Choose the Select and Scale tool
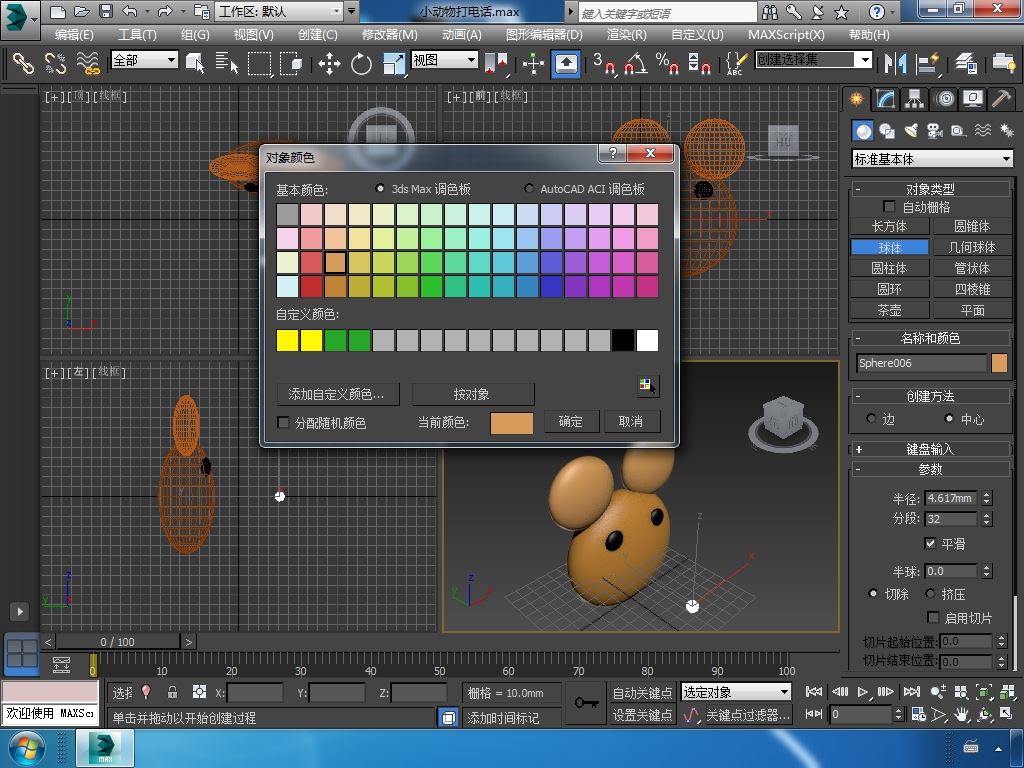1024x768 pixels. (x=394, y=63)
